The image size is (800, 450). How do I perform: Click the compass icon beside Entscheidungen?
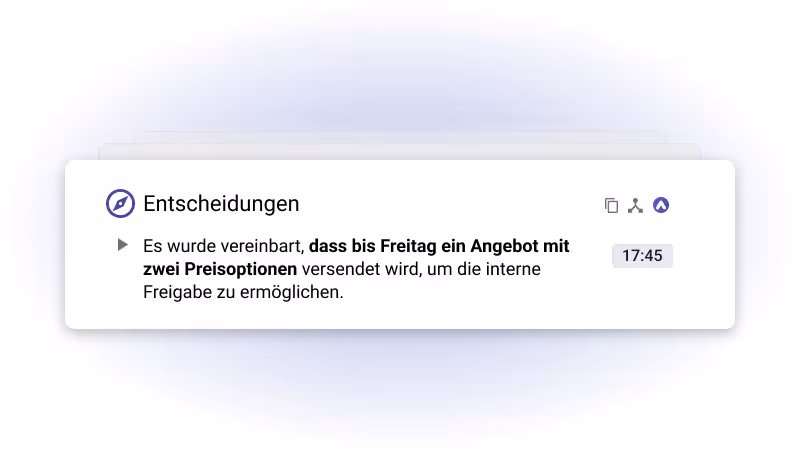[120, 204]
